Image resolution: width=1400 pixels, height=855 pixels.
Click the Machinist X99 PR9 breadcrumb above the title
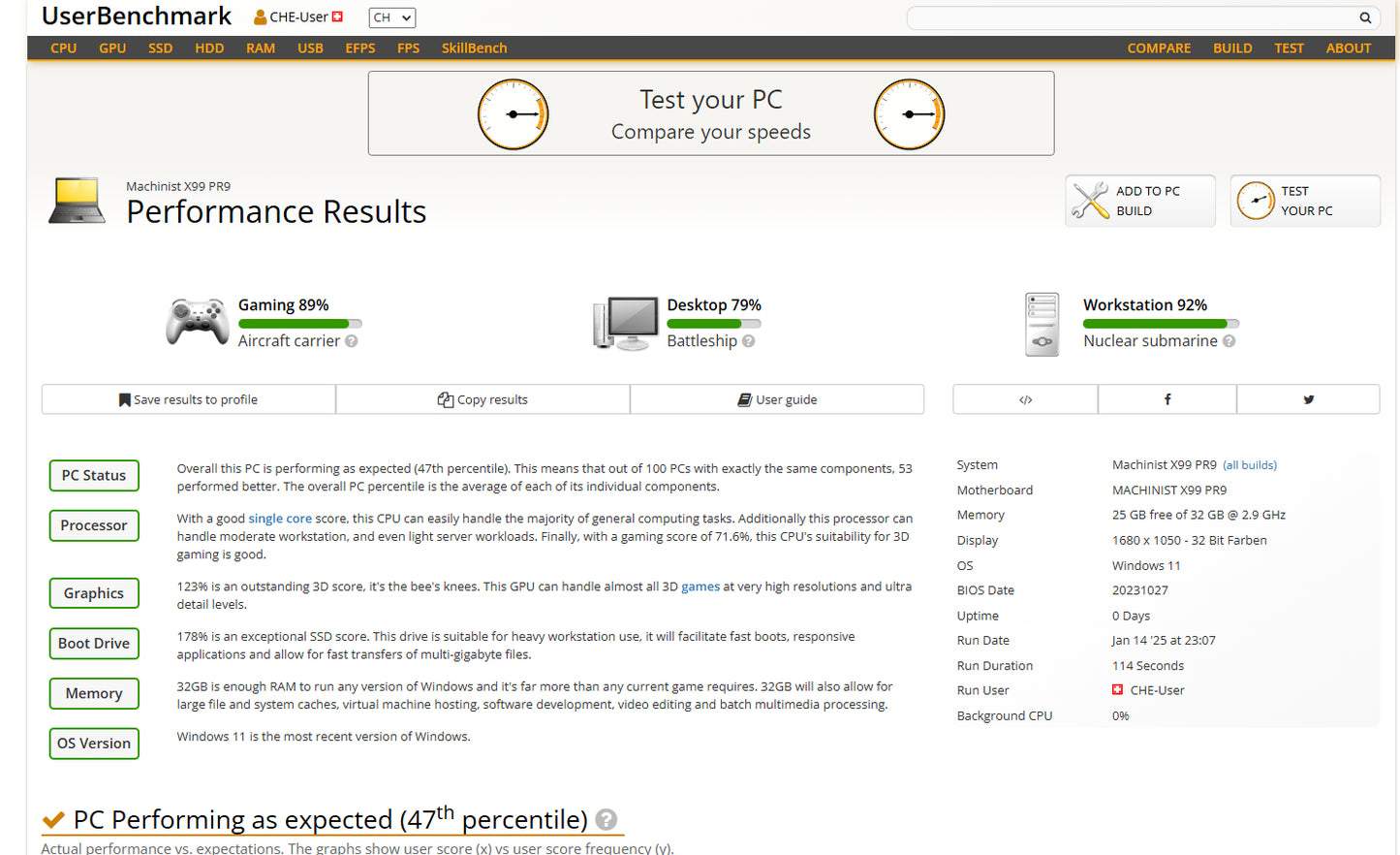[x=178, y=186]
